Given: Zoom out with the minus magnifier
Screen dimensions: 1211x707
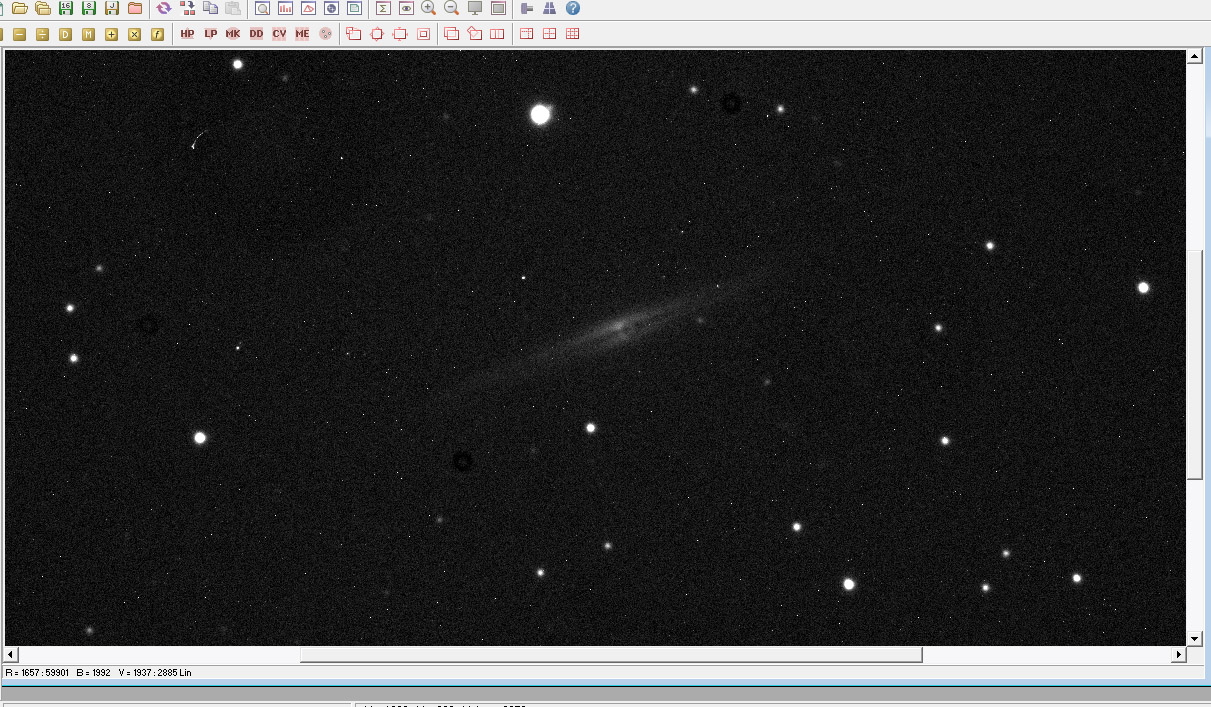Looking at the screenshot, I should click(x=452, y=8).
